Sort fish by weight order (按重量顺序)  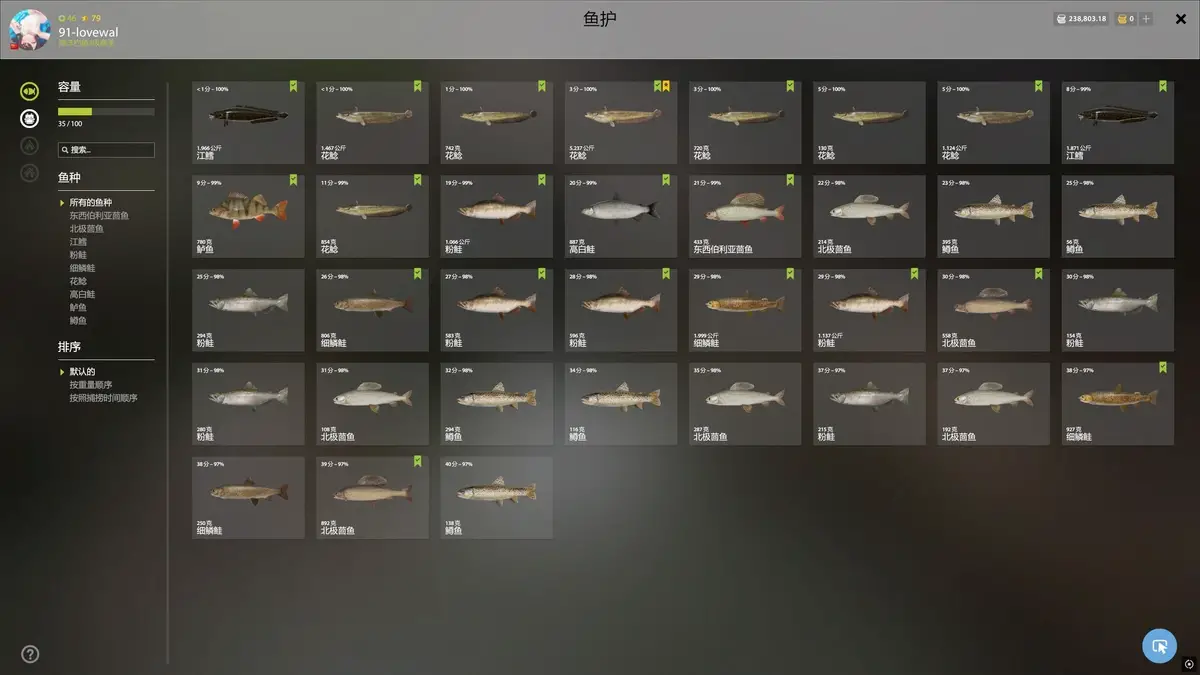coord(91,385)
